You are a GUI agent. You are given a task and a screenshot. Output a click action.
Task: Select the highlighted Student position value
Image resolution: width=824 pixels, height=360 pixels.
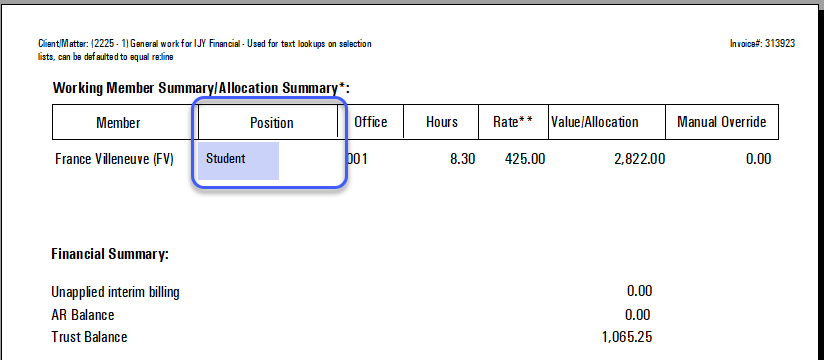[x=238, y=160]
